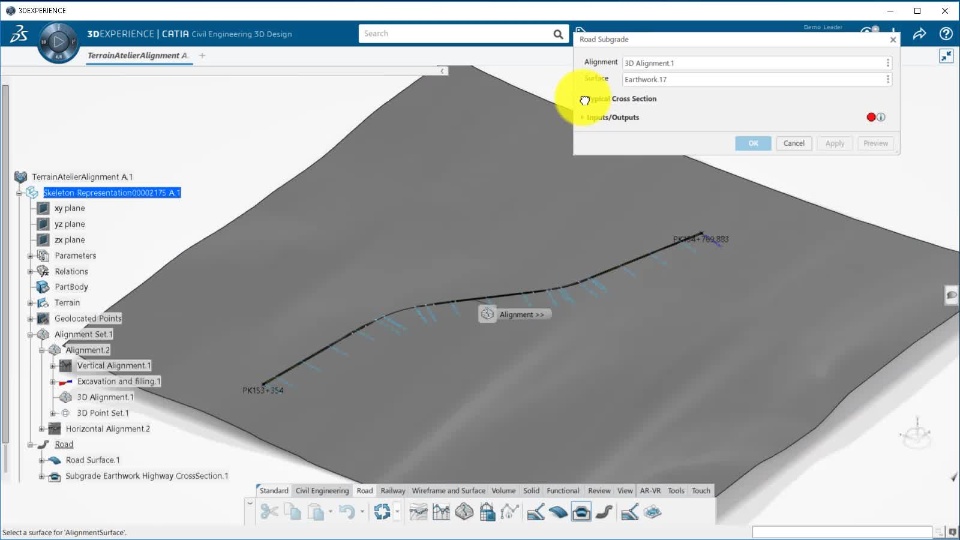Expand the Parameters node

(x=31, y=256)
